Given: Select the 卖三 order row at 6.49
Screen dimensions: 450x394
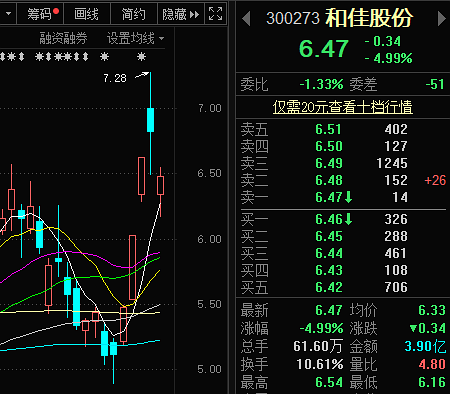Looking at the screenshot, I should point(343,163).
